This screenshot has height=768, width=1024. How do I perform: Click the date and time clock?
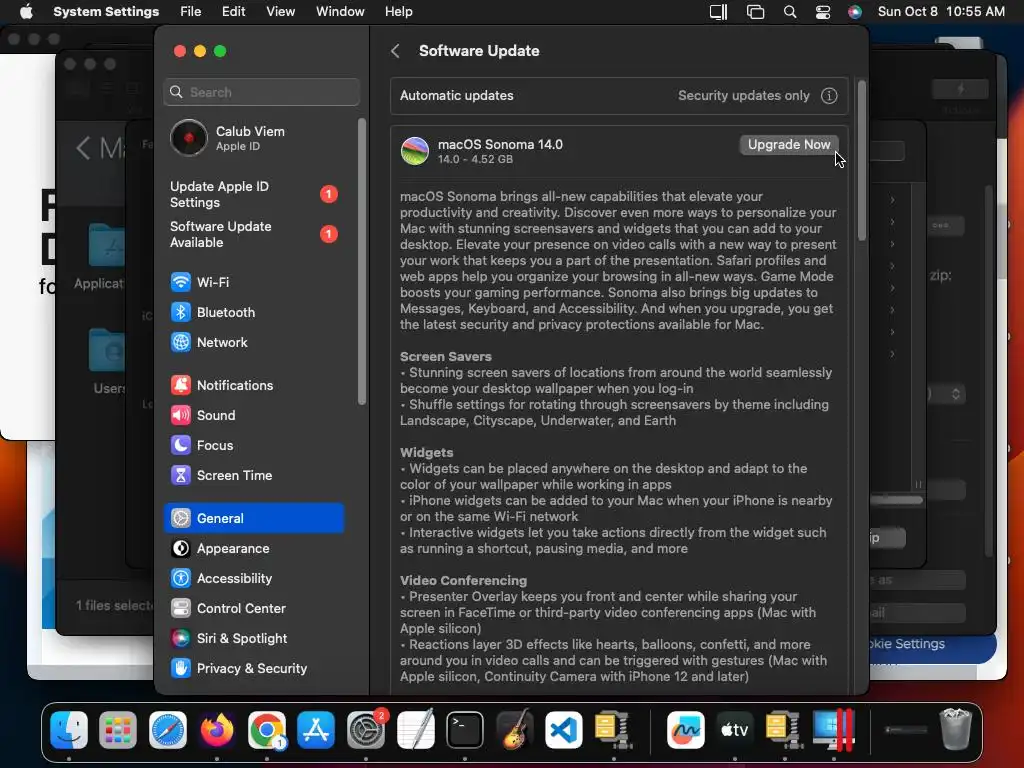(x=941, y=11)
